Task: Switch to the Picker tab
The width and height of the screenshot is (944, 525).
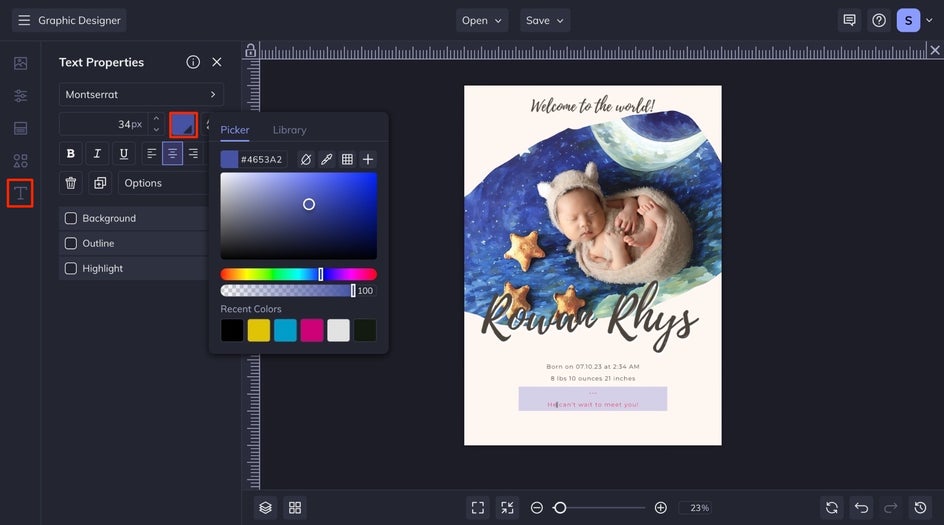Action: [x=235, y=130]
